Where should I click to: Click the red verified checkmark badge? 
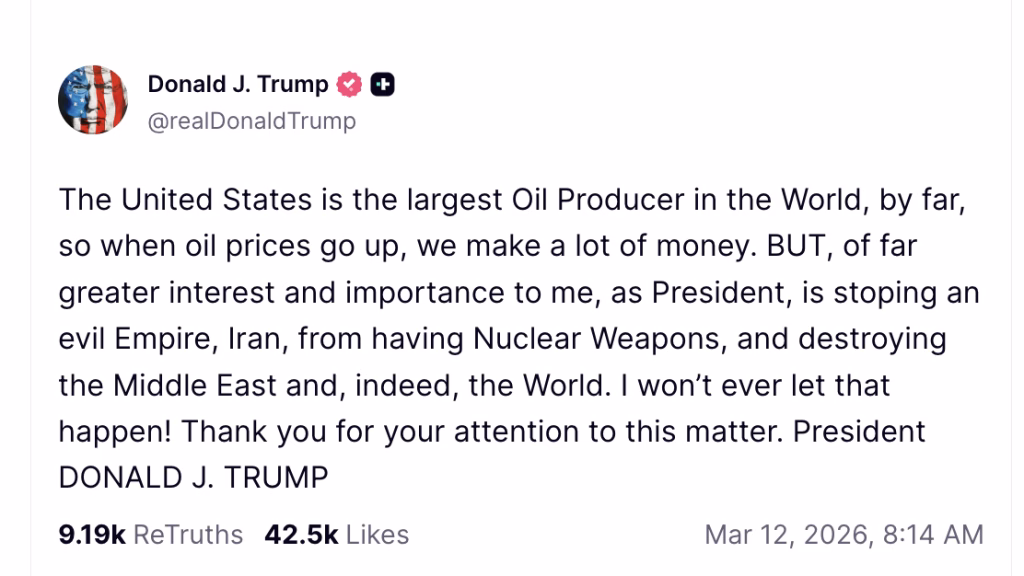349,85
